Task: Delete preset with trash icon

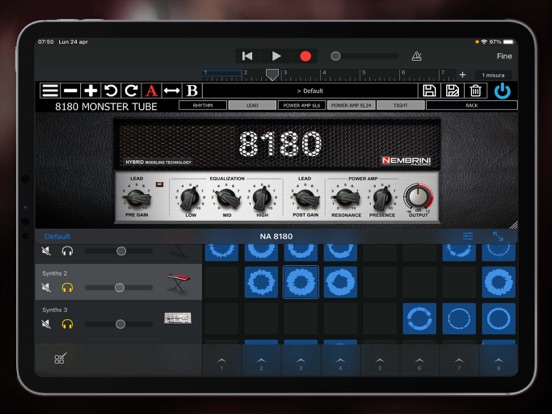Action: click(475, 91)
